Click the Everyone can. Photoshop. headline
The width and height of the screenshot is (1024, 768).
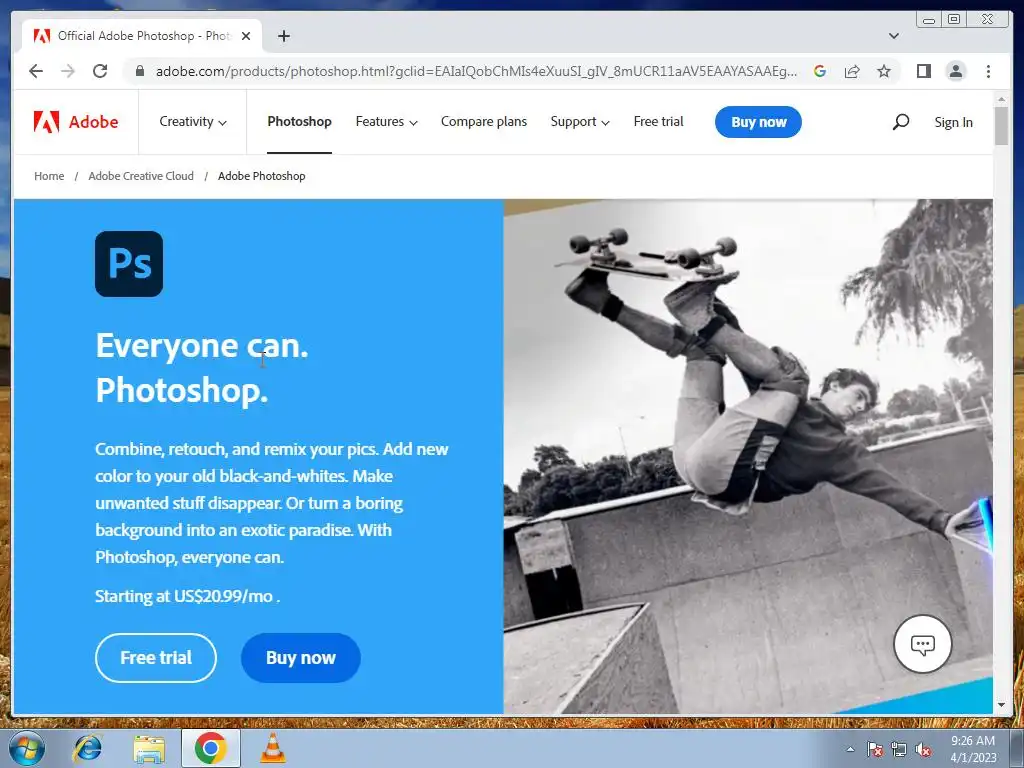tap(202, 368)
